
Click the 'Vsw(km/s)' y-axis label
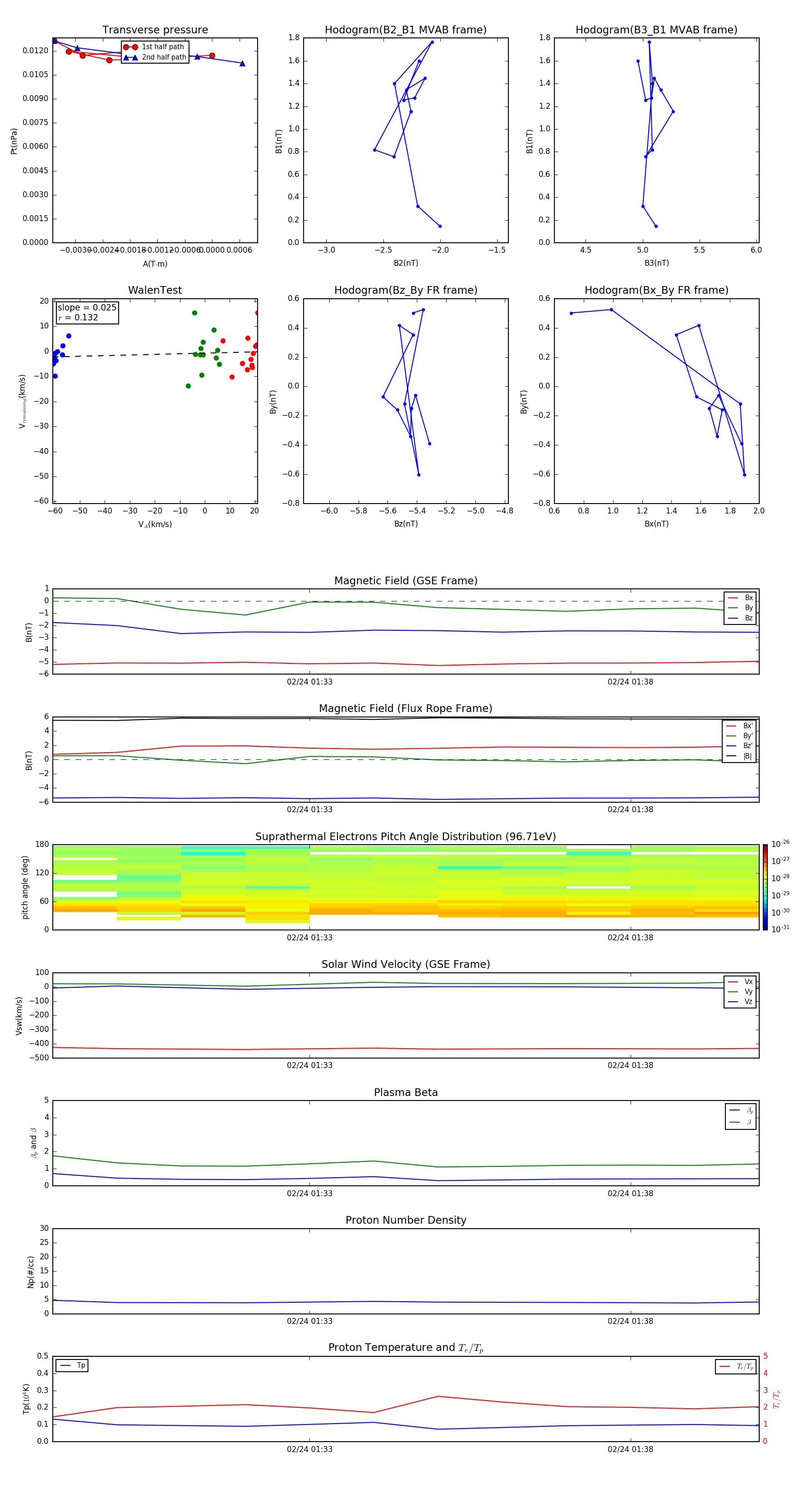click(19, 1015)
